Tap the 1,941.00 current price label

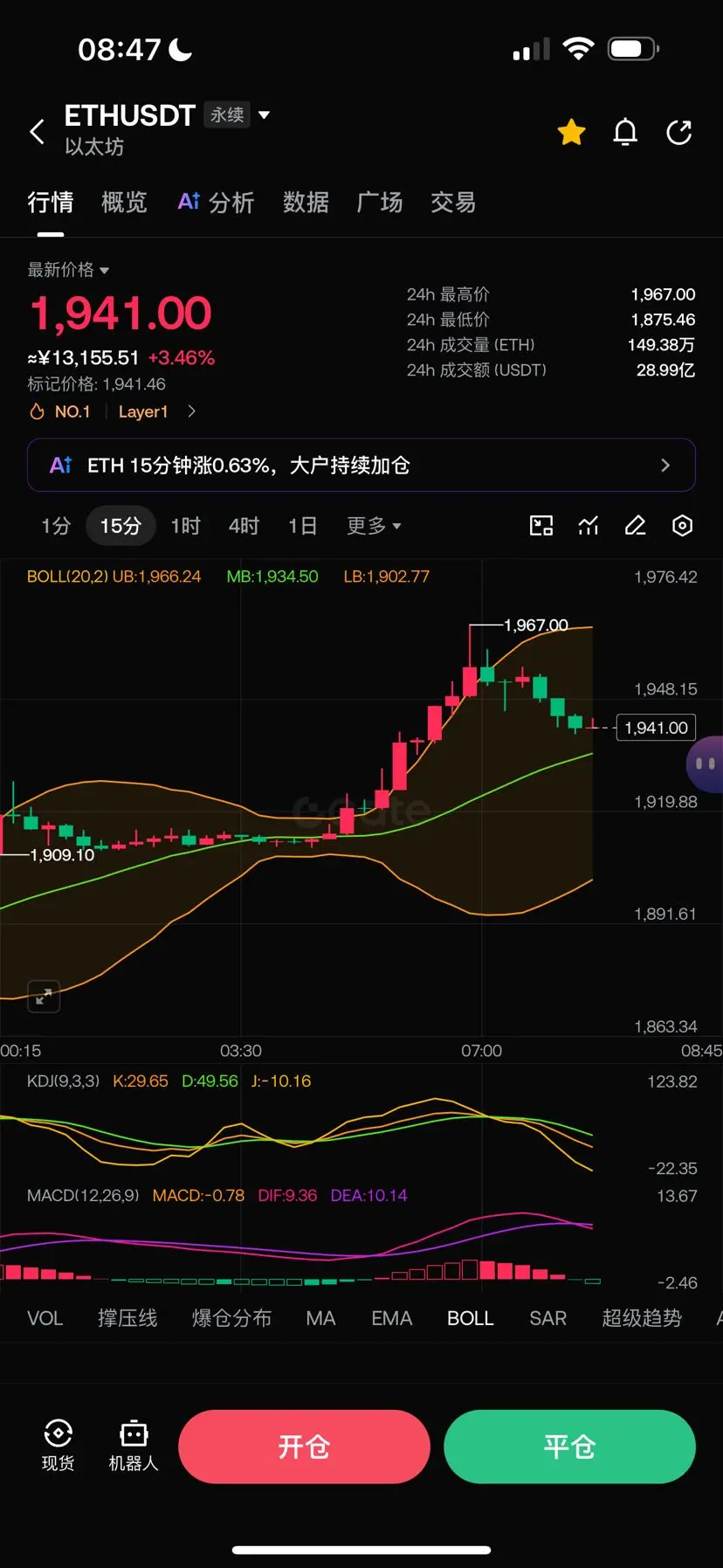657,728
